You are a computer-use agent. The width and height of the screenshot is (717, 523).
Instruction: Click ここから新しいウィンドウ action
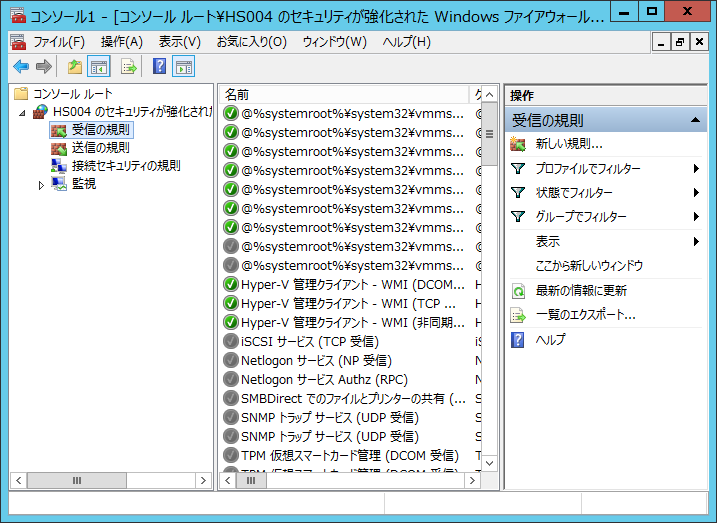point(589,266)
